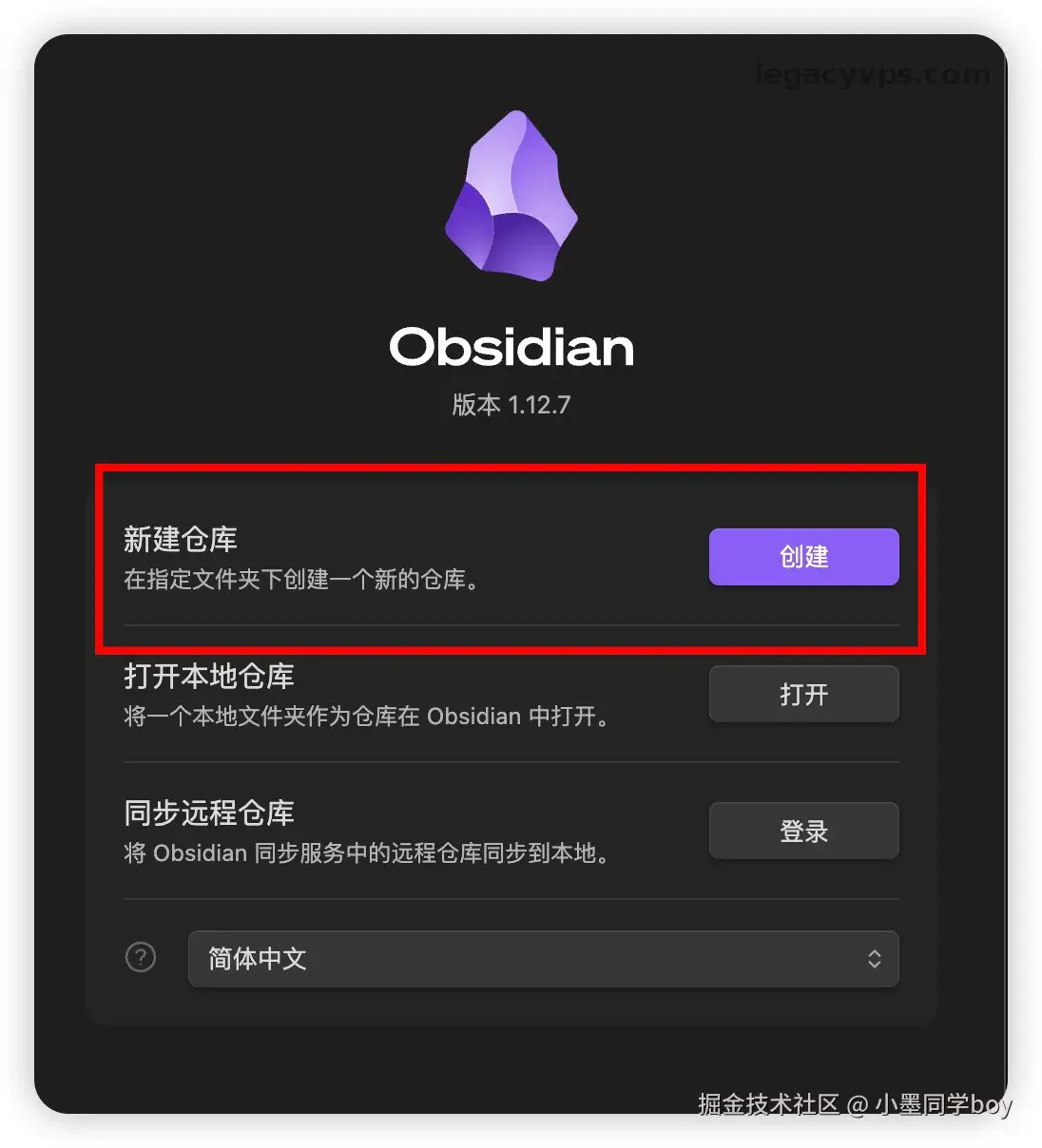Click the 登录 button to sync remote vault
This screenshot has width=1042, height=1148.
point(803,831)
